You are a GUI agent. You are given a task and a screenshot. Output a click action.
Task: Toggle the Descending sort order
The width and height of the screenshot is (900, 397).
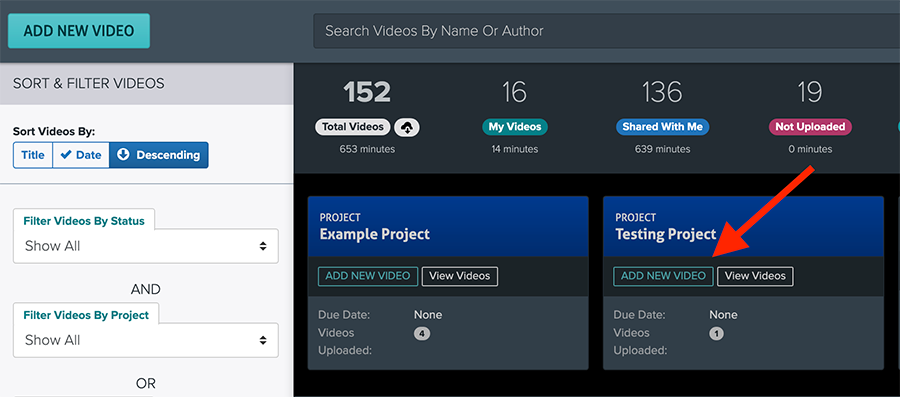(x=158, y=155)
